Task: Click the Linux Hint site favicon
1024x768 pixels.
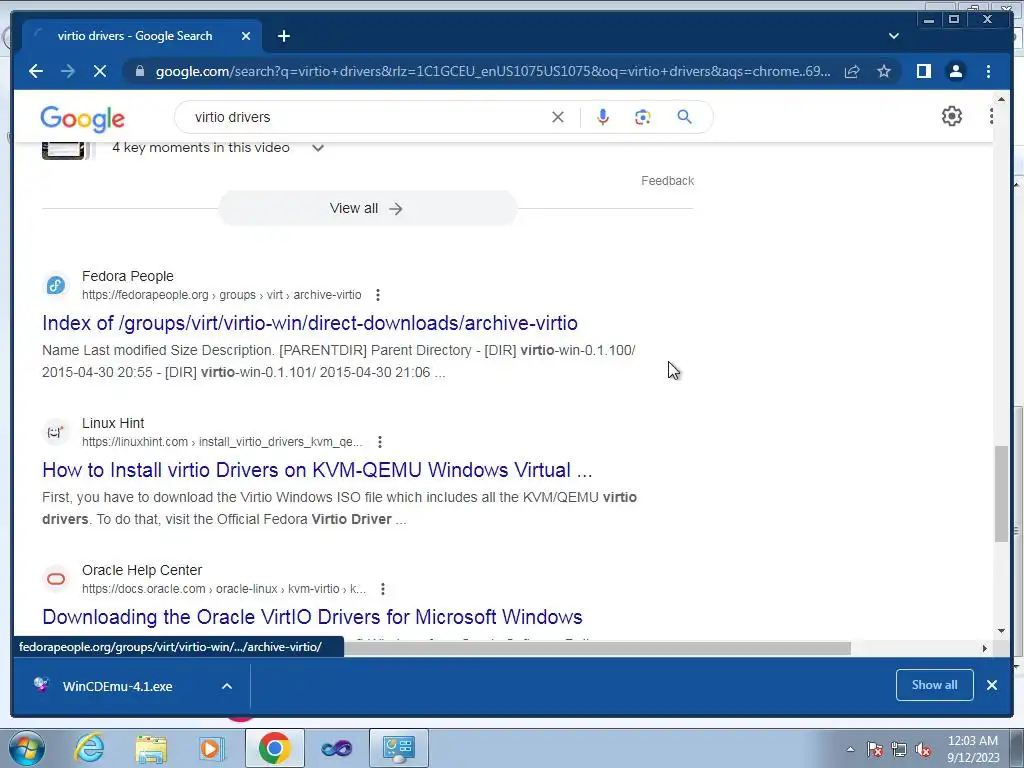Action: point(56,432)
